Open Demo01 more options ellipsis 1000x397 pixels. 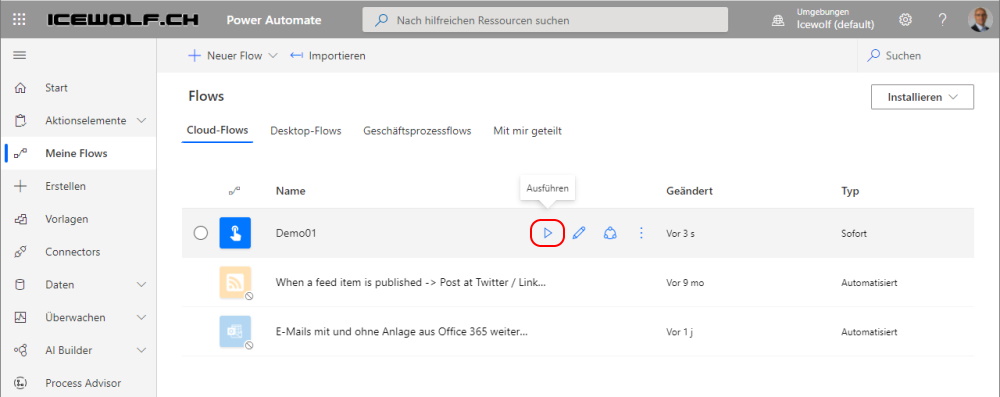click(x=642, y=234)
